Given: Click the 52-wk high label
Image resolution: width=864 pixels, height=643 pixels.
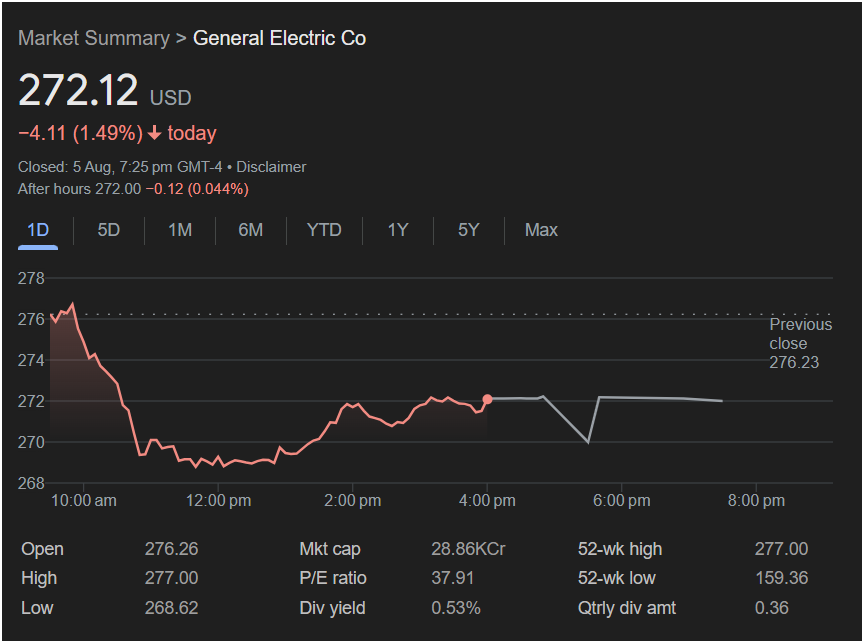Looking at the screenshot, I should pyautogui.click(x=620, y=549).
